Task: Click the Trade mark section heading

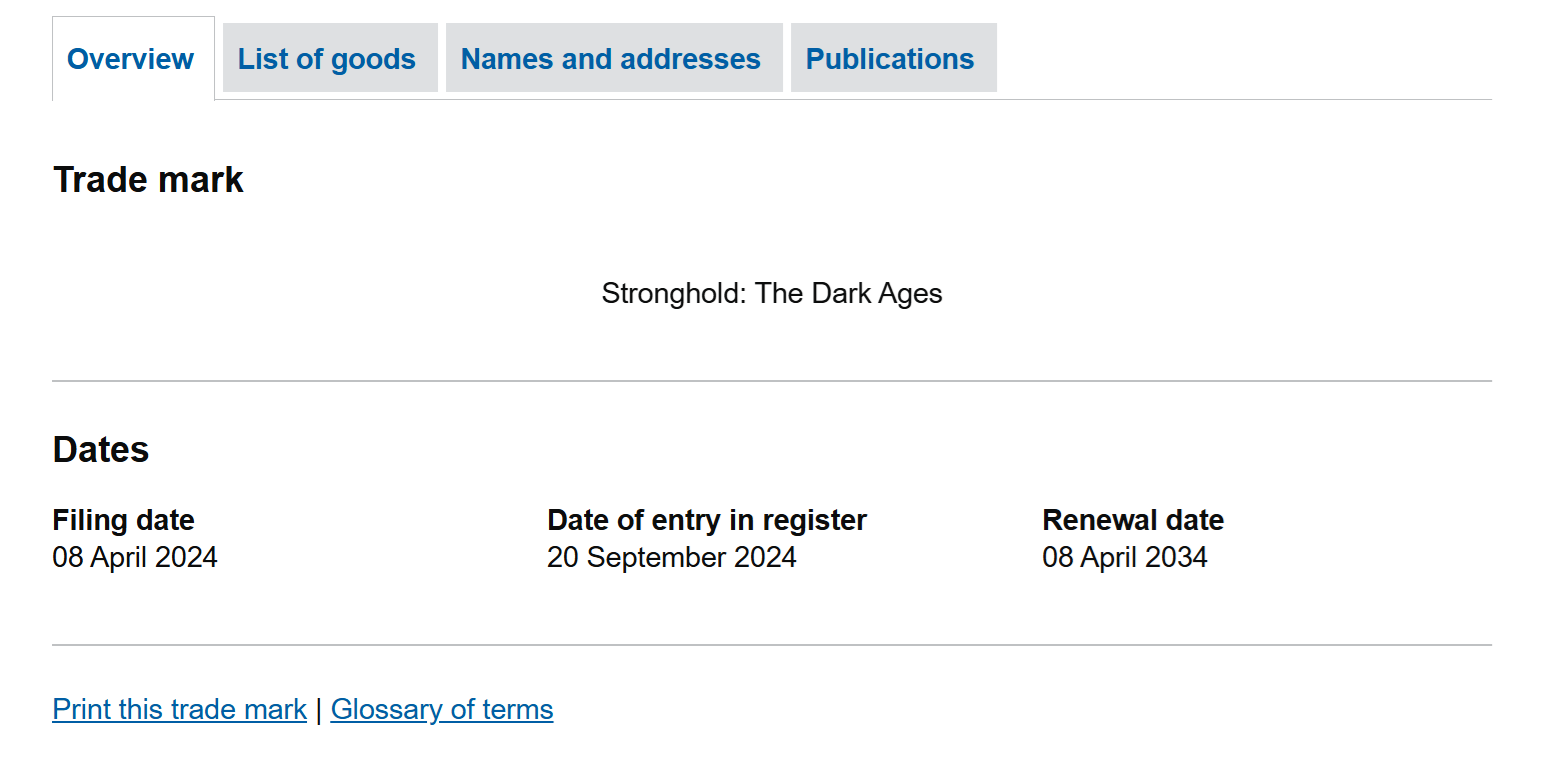Action: [x=148, y=180]
